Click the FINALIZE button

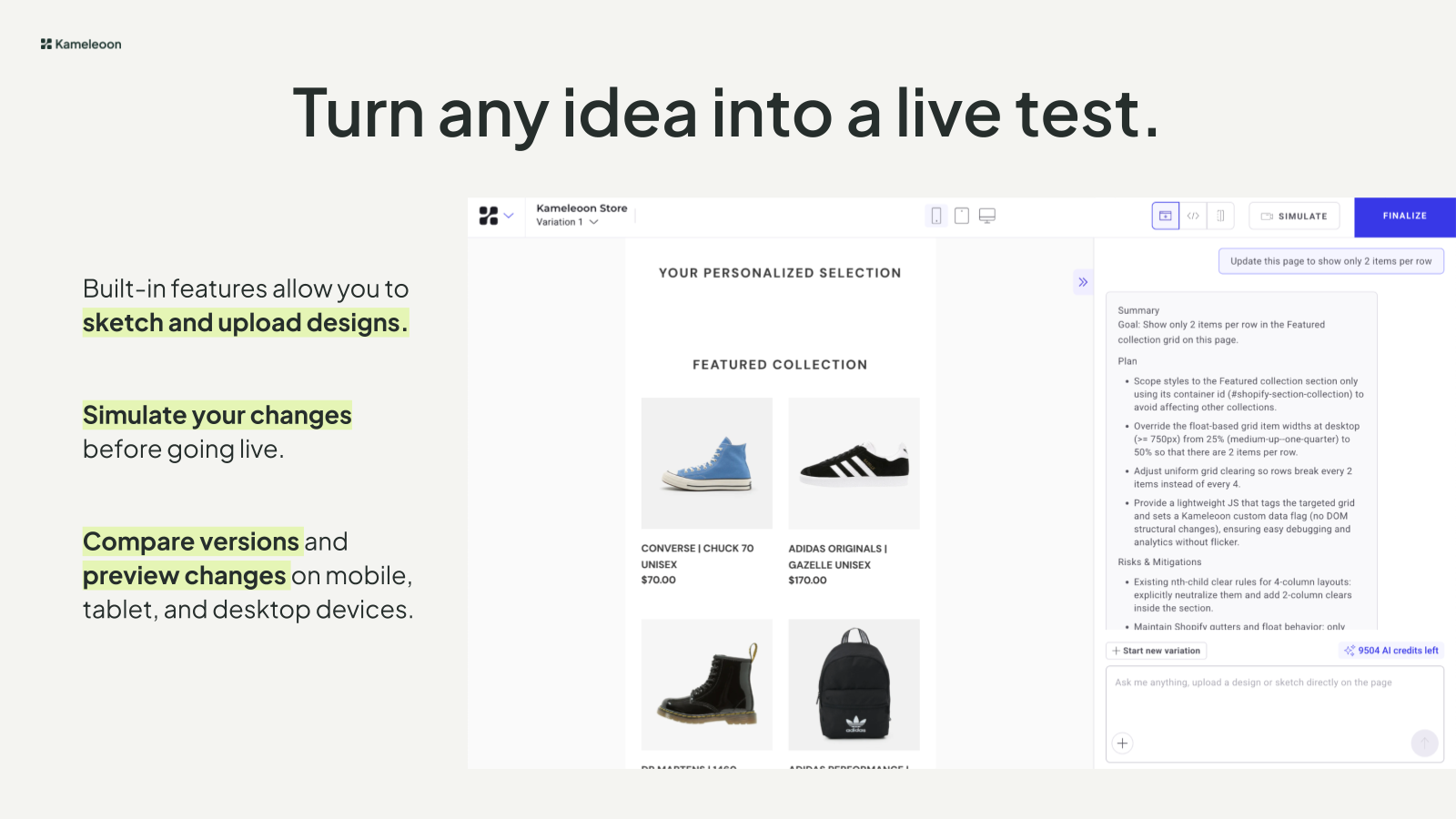tap(1405, 217)
